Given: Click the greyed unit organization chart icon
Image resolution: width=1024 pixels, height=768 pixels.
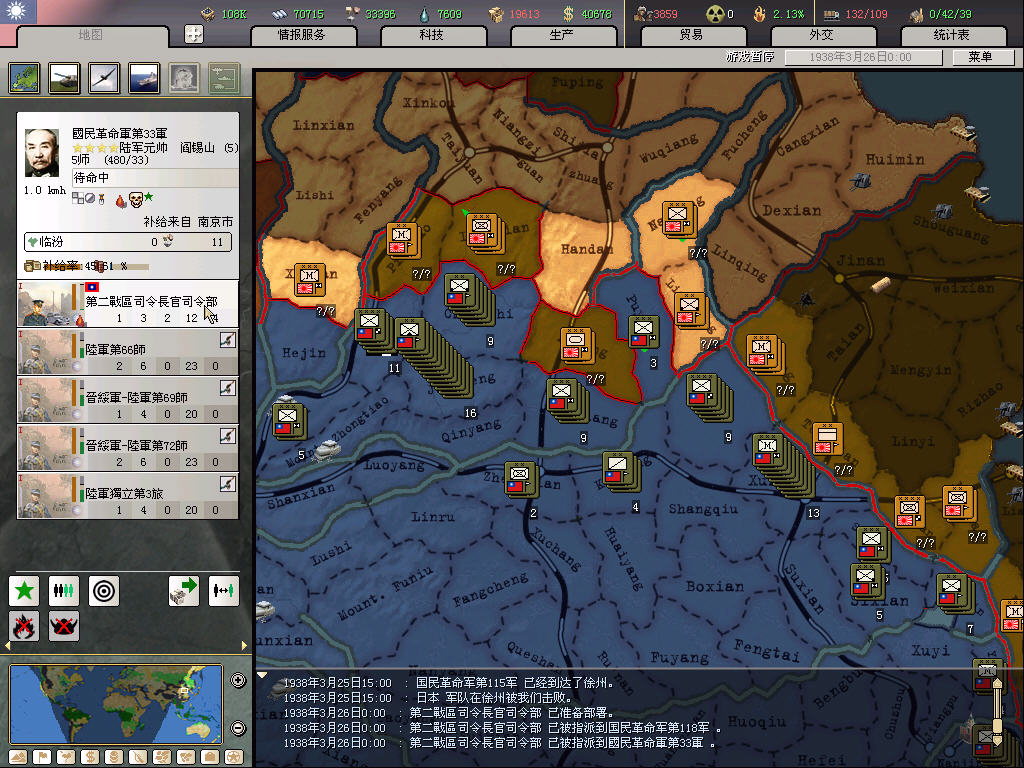Looking at the screenshot, I should point(224,78).
